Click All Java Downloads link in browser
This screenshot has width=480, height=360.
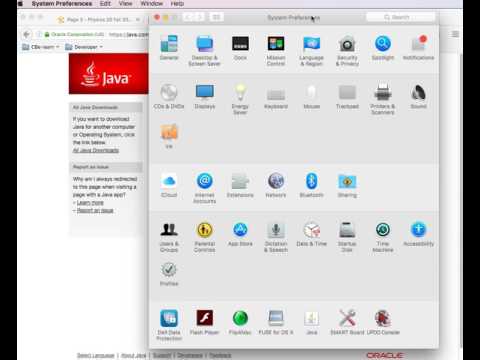point(96,150)
